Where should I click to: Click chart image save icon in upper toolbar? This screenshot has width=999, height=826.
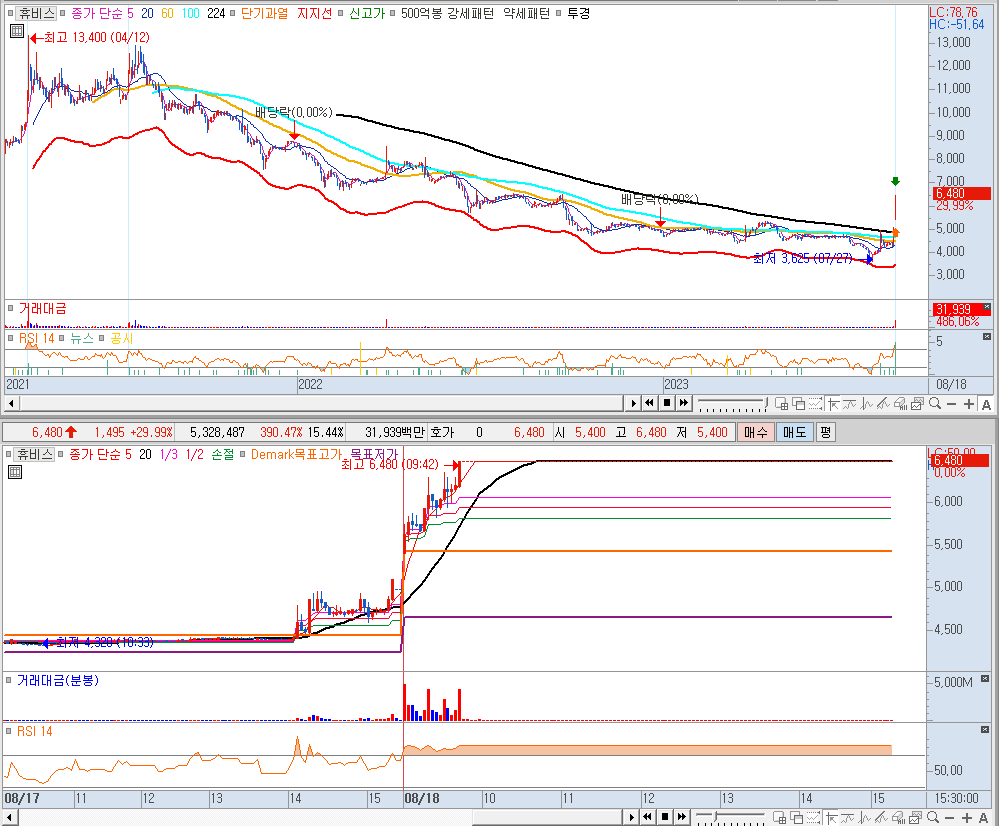coord(917,403)
